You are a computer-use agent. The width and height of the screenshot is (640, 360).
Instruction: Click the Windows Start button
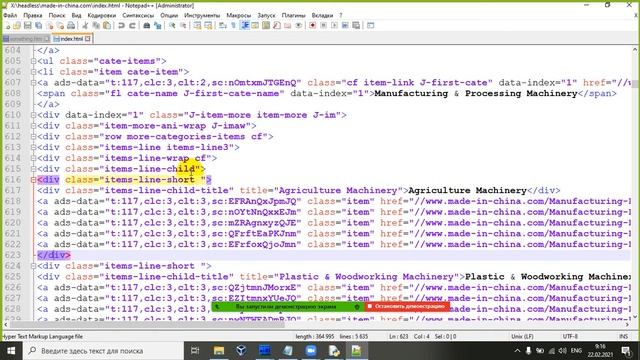[x=11, y=351]
